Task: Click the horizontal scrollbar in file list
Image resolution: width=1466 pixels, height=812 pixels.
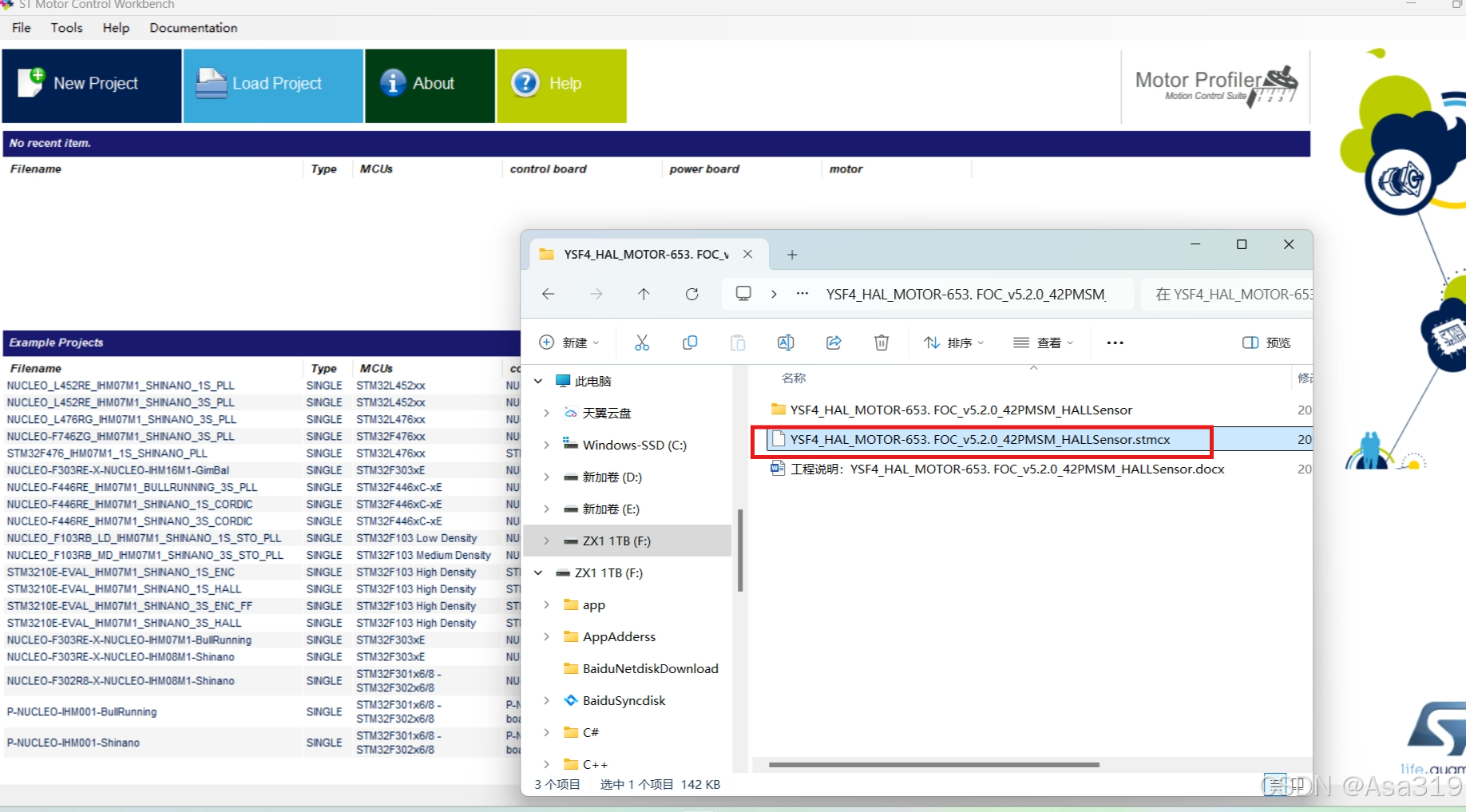Action: [x=933, y=765]
